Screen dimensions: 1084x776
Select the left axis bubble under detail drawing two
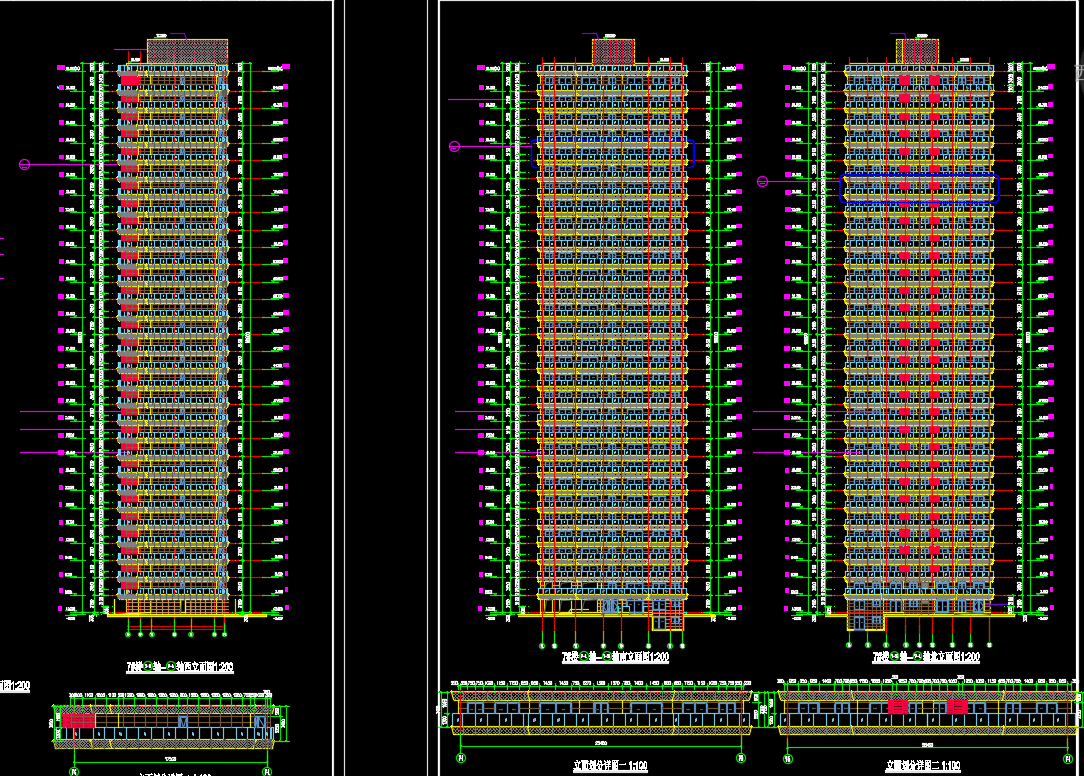click(x=787, y=759)
